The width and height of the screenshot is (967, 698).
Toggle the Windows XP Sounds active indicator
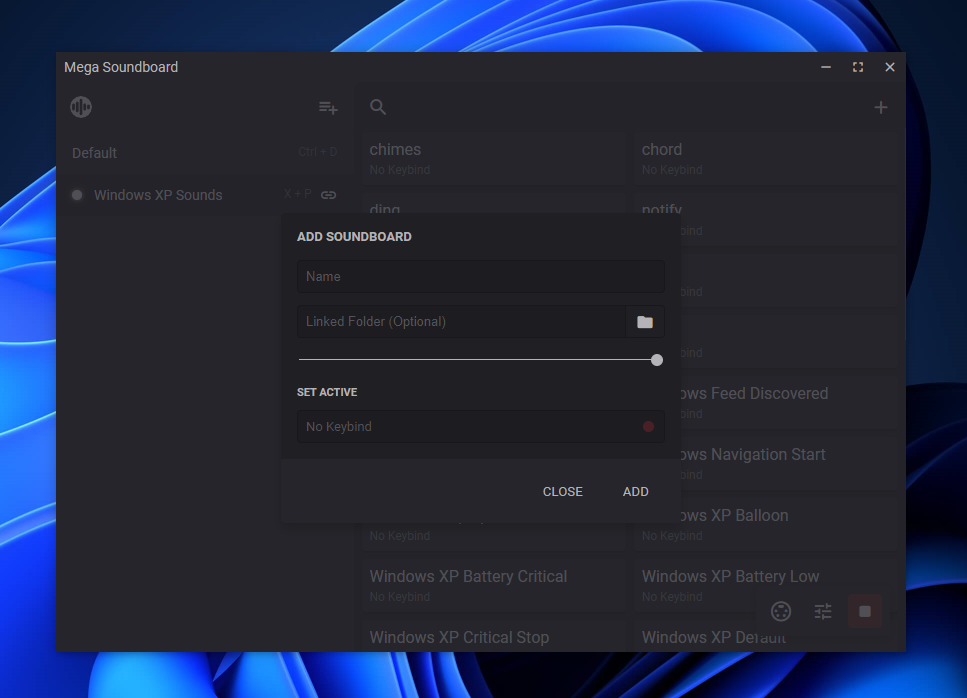(x=77, y=195)
